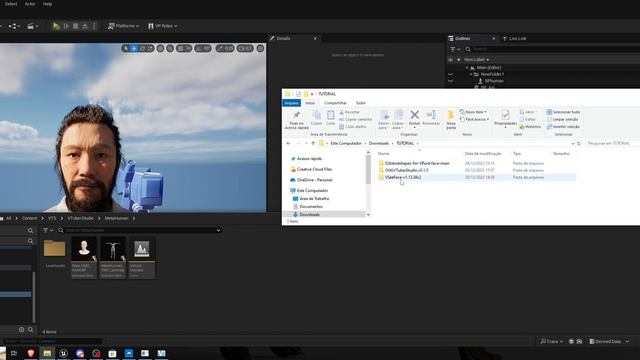This screenshot has height=360, width=640.
Task: Click Selecionar tudo in the ribbon
Action: (563, 112)
